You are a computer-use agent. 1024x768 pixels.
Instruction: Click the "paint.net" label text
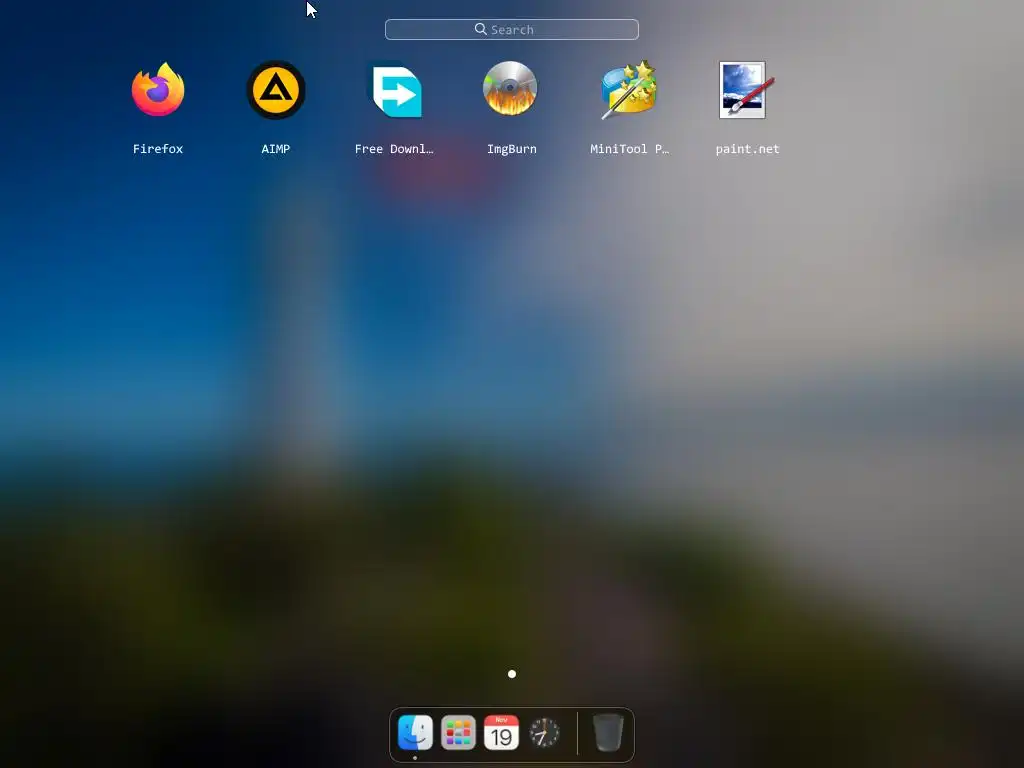[x=748, y=149]
